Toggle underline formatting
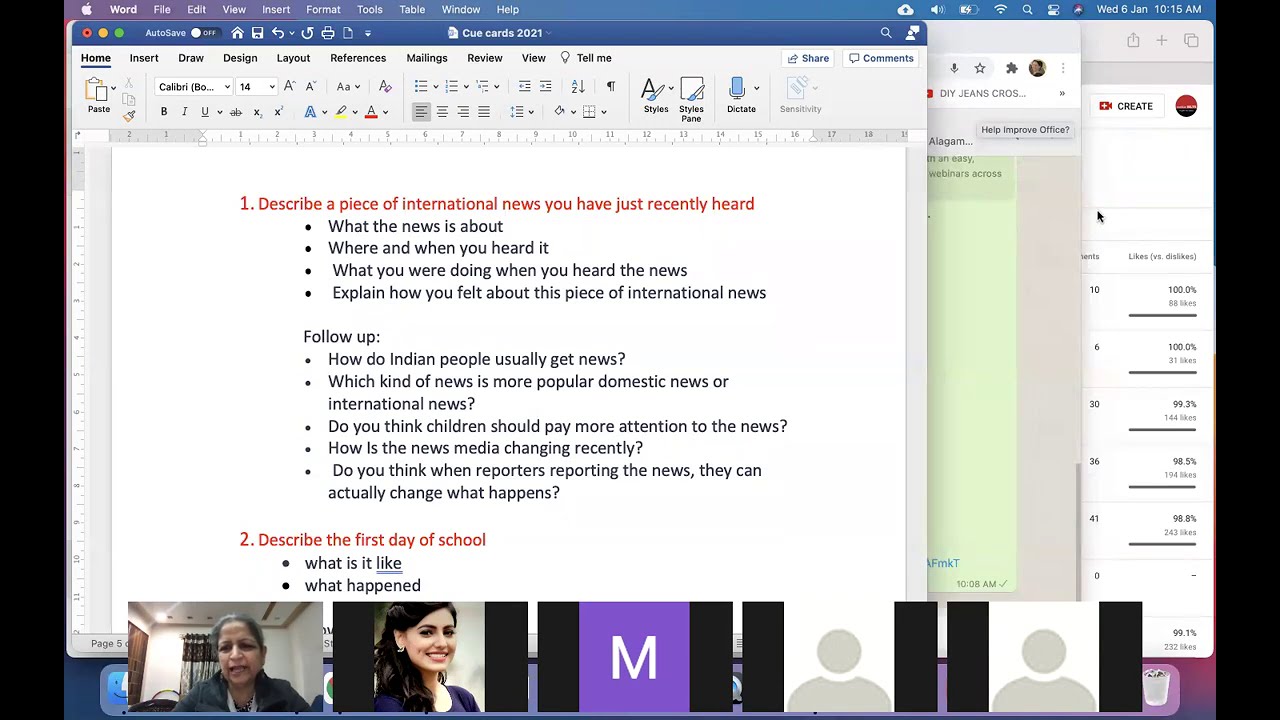 click(205, 112)
